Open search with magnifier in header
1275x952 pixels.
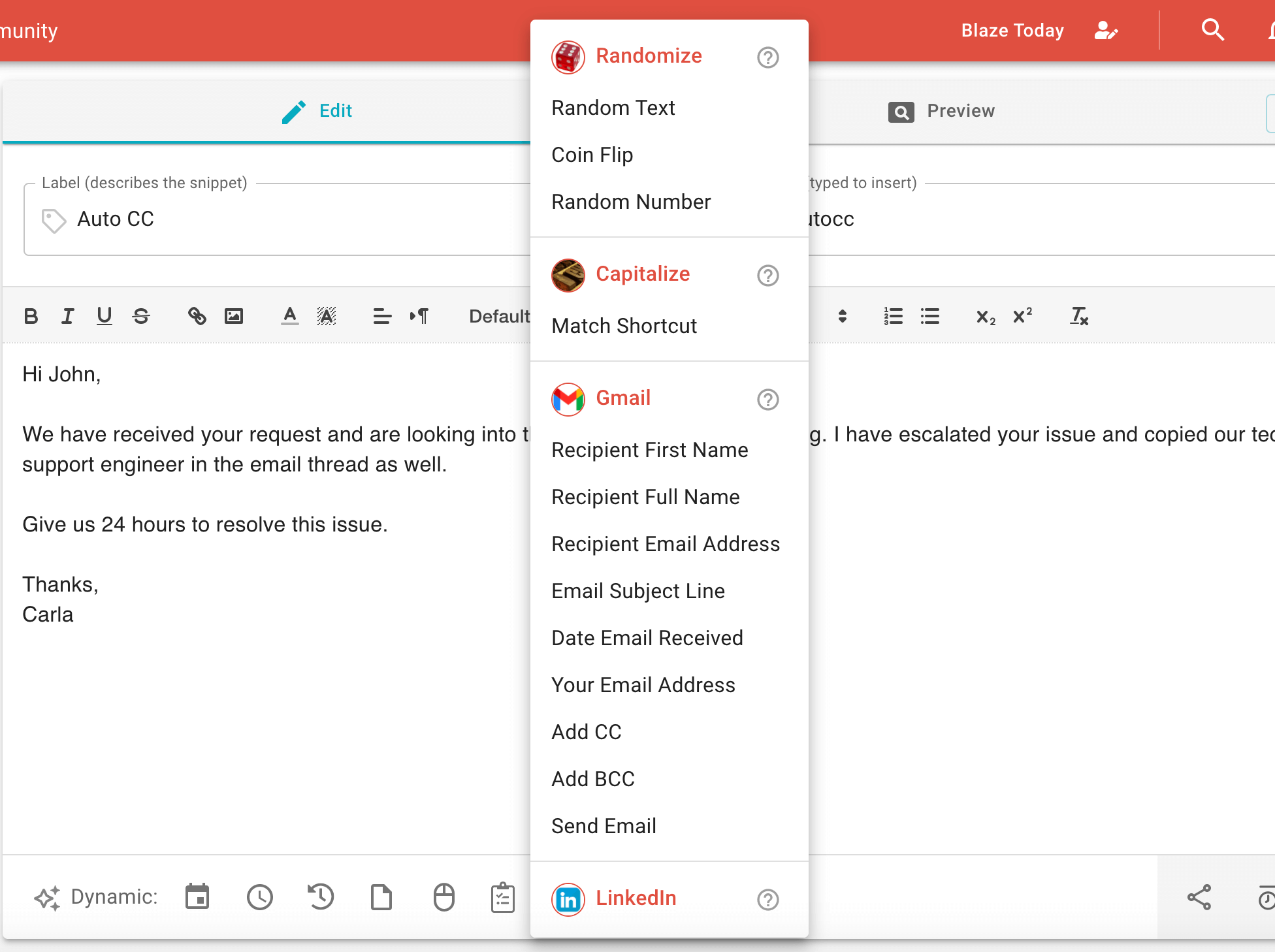pos(1213,30)
